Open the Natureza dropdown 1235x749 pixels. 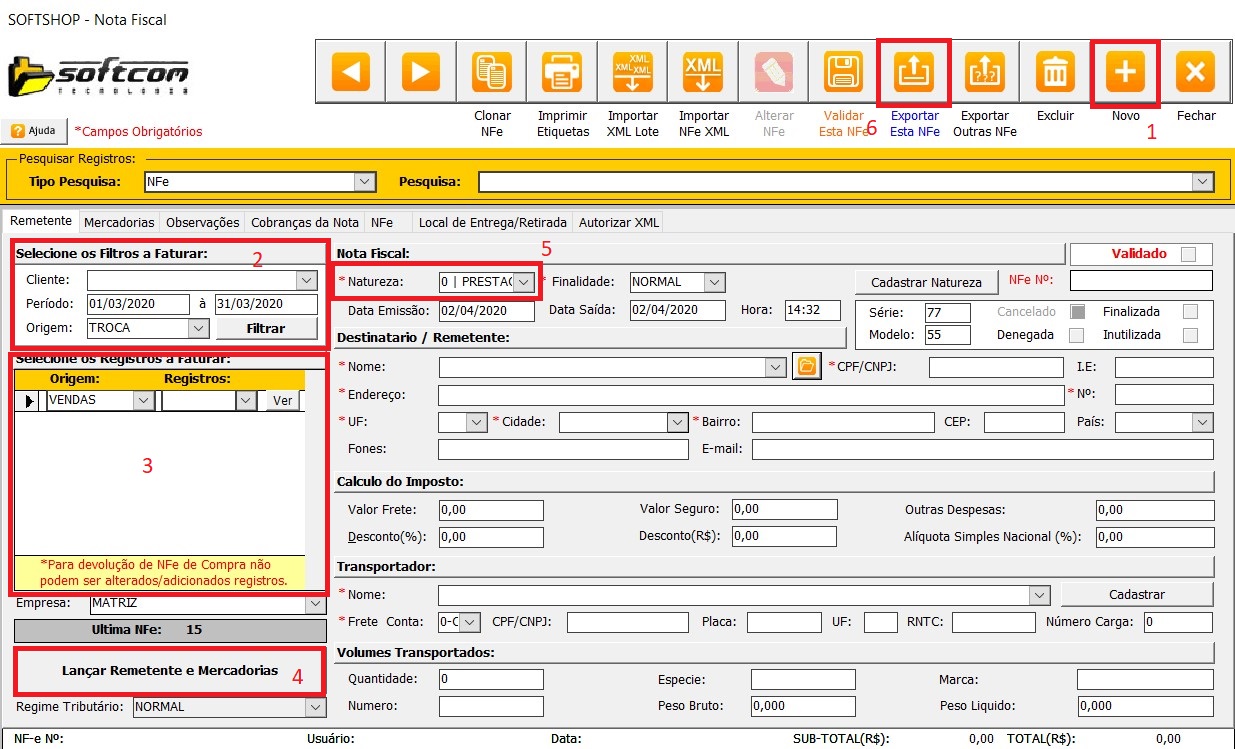[x=523, y=283]
